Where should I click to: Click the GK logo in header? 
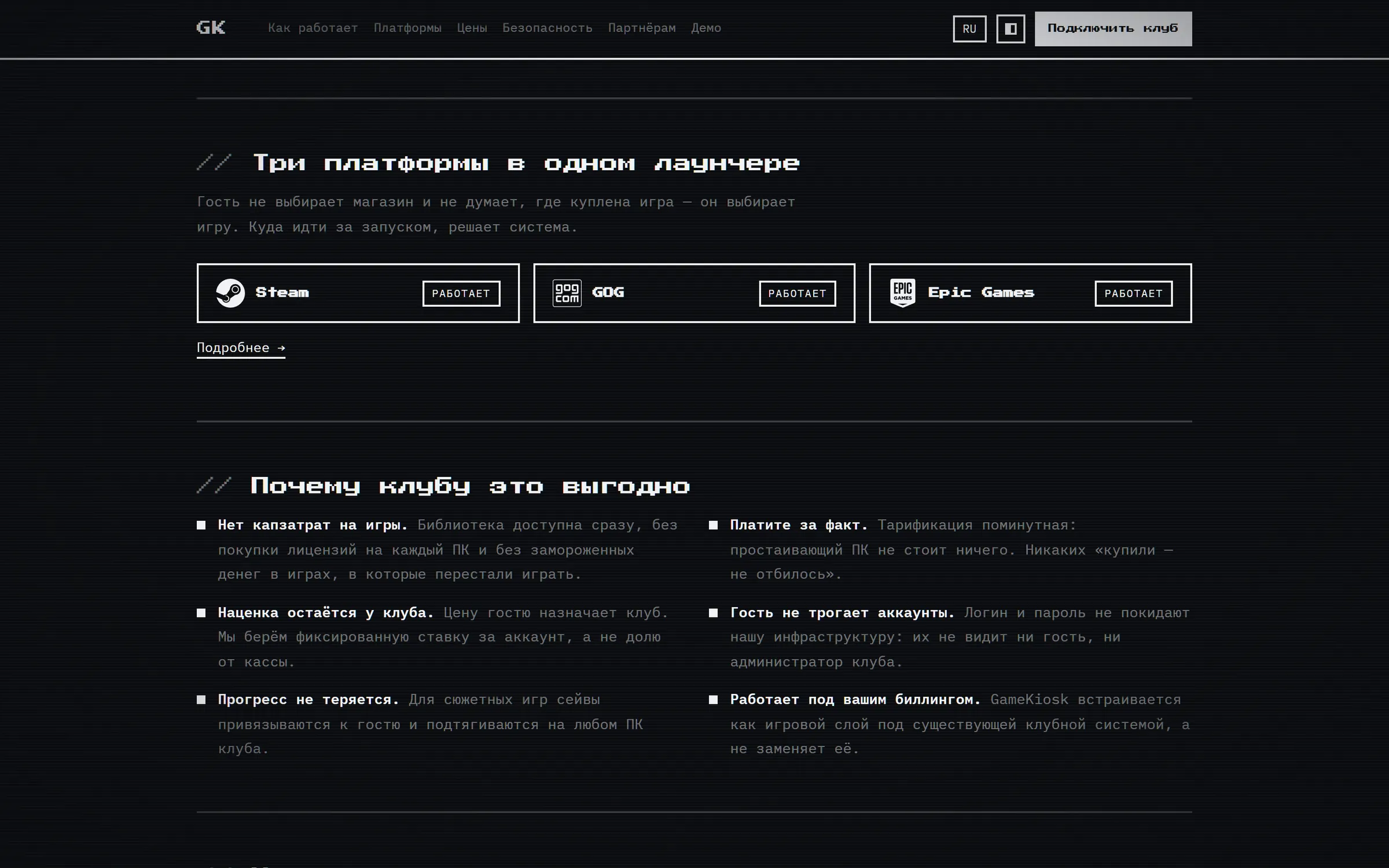pos(211,28)
